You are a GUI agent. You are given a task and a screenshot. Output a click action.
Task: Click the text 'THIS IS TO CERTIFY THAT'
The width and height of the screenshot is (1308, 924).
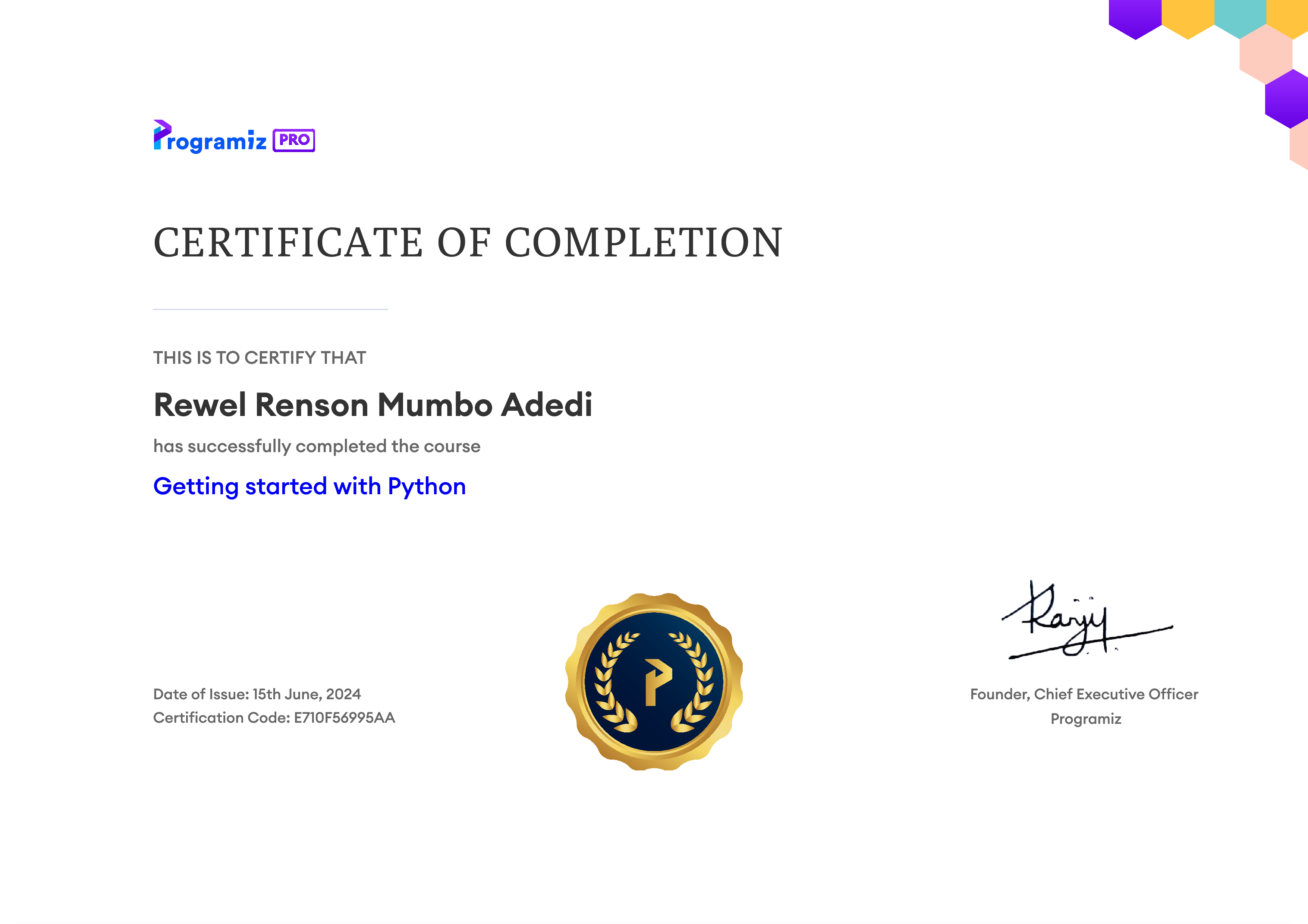point(260,357)
